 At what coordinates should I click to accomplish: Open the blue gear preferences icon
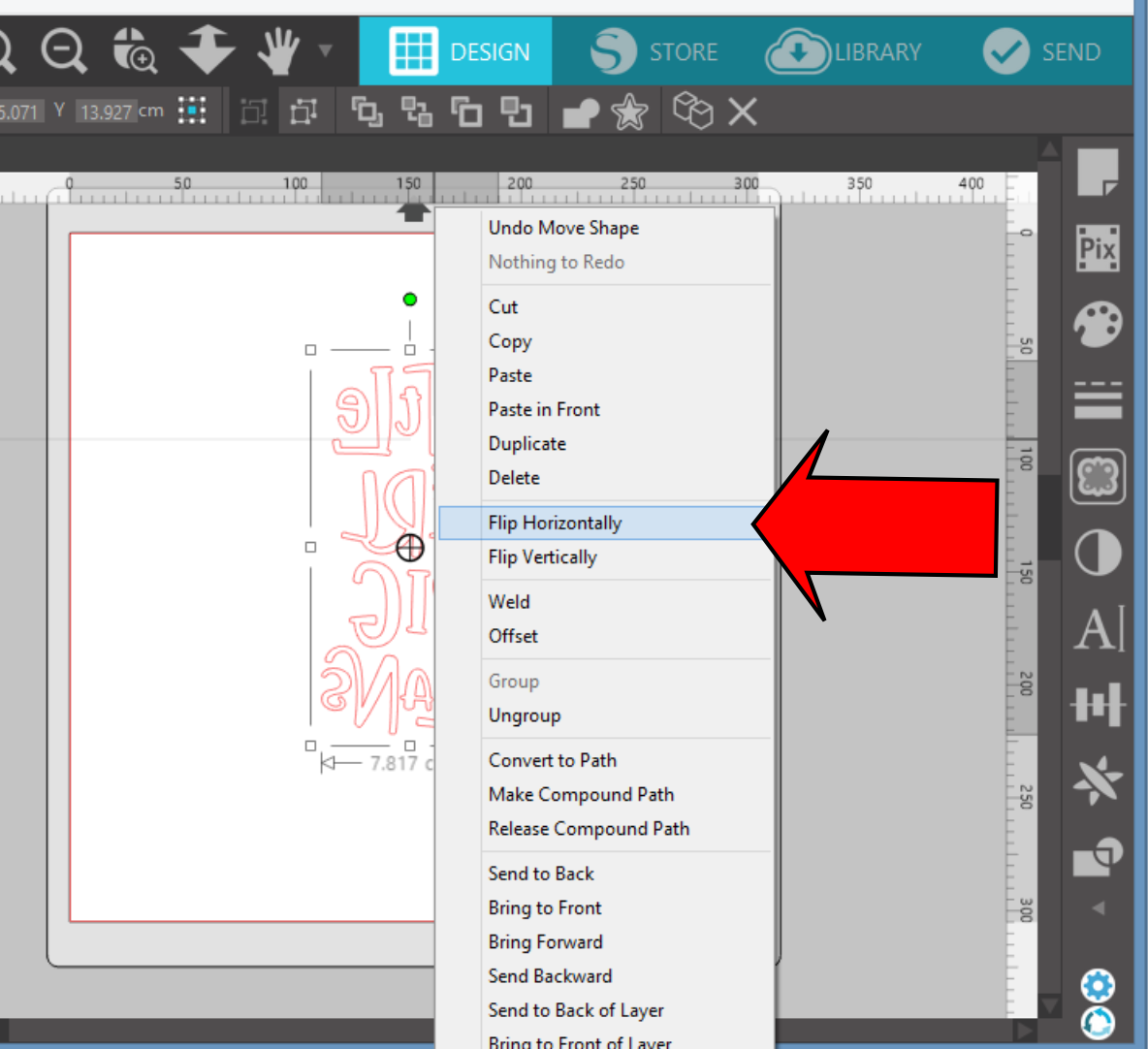coord(1098,985)
